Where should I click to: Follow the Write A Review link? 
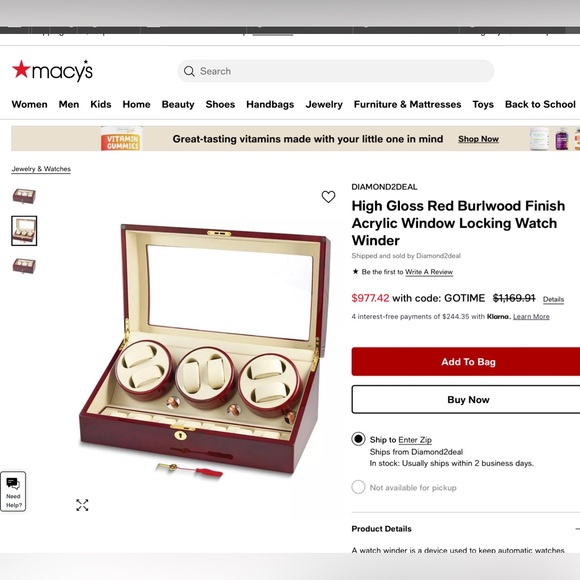coord(429,272)
